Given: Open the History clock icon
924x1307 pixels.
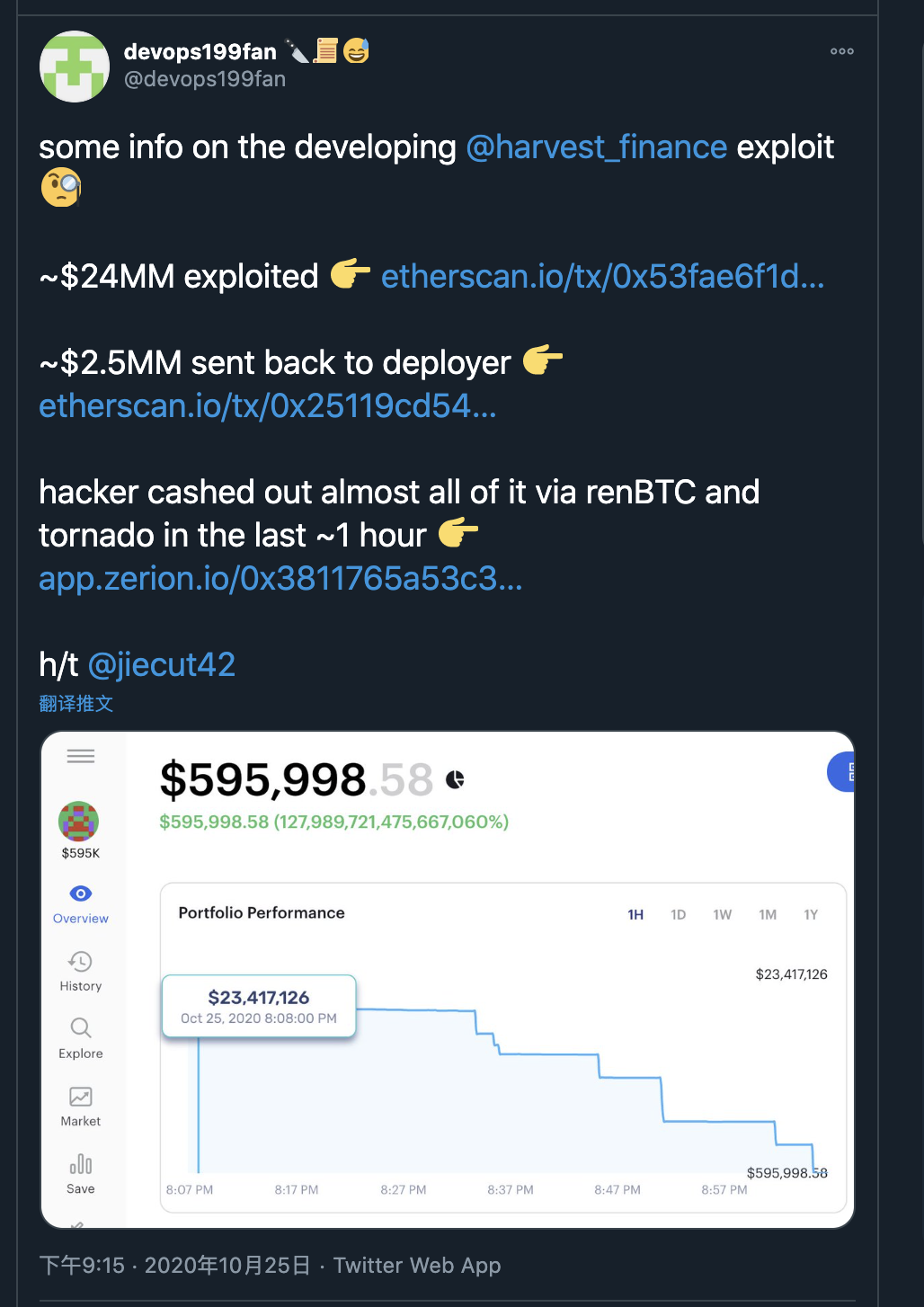Looking at the screenshot, I should point(81,961).
